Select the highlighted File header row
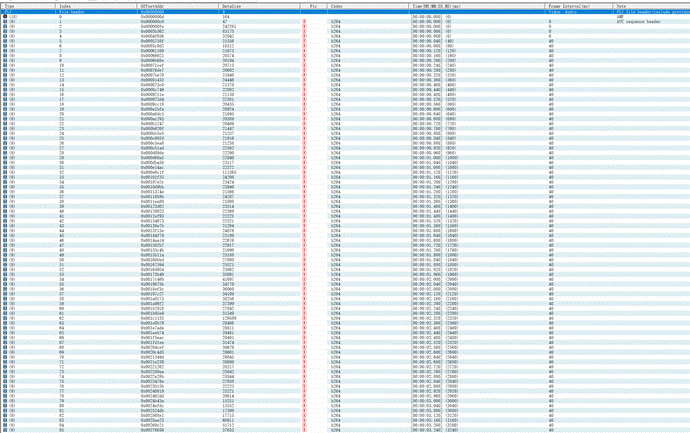The height and width of the screenshot is (433, 690). (345, 12)
